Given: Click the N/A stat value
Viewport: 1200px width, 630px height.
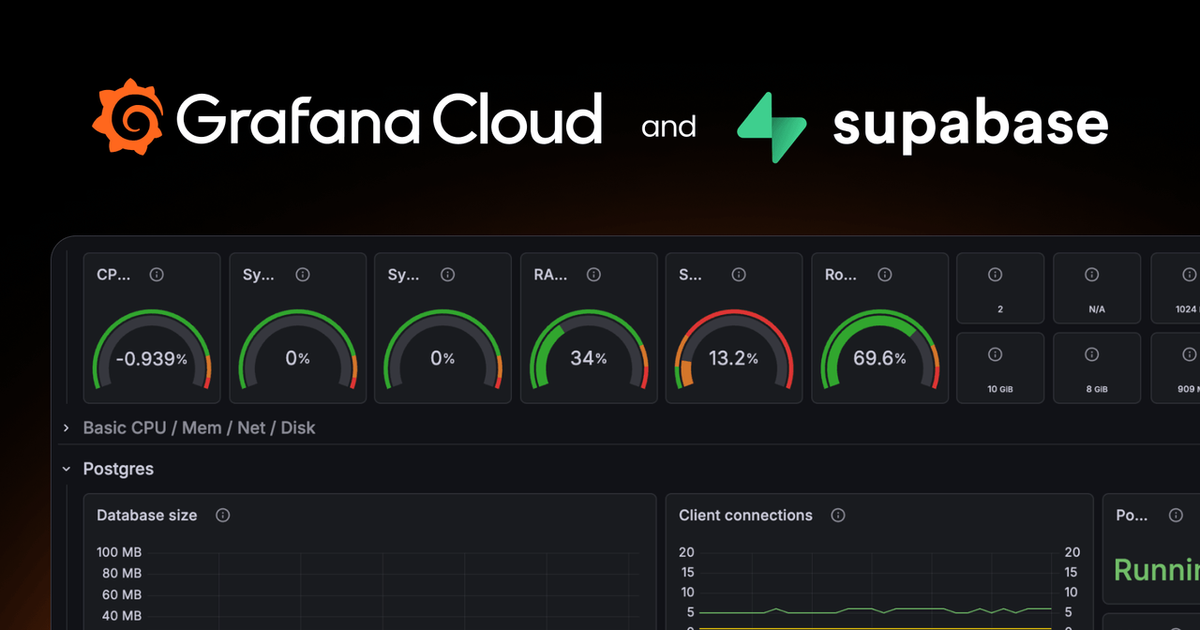Looking at the screenshot, I should (x=1097, y=310).
